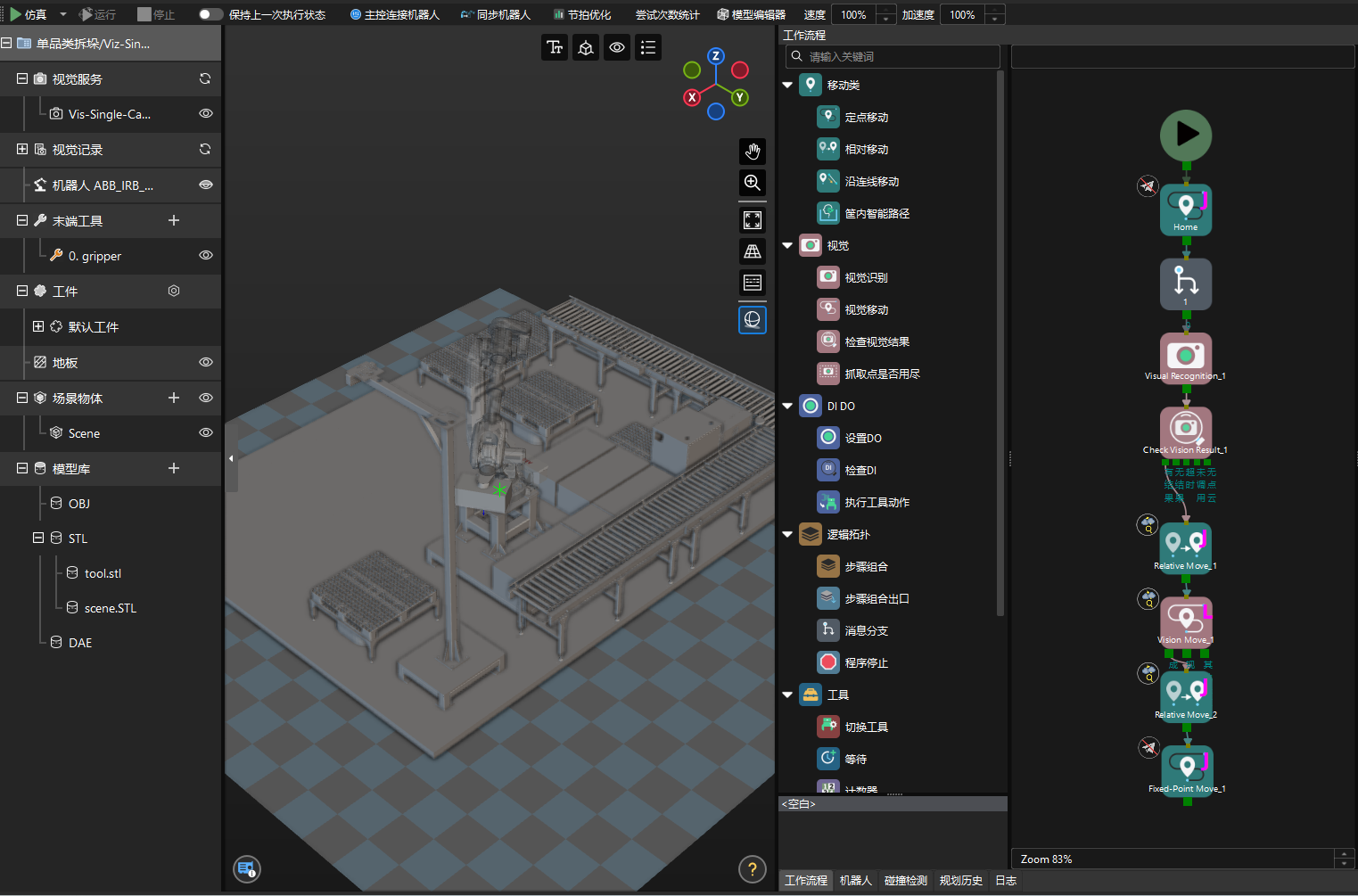Viewport: 1358px width, 896px height.
Task: Hide the 0. gripper with its eye icon
Action: (206, 256)
